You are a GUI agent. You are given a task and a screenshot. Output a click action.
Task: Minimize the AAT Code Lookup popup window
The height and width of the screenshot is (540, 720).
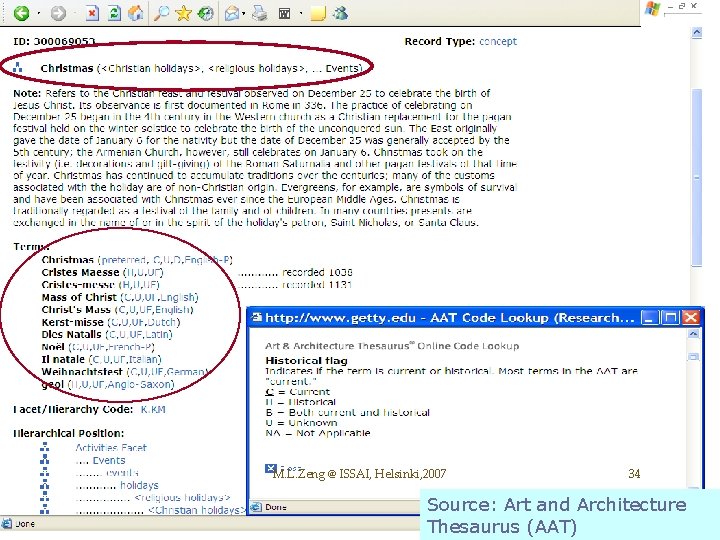[x=649, y=318]
